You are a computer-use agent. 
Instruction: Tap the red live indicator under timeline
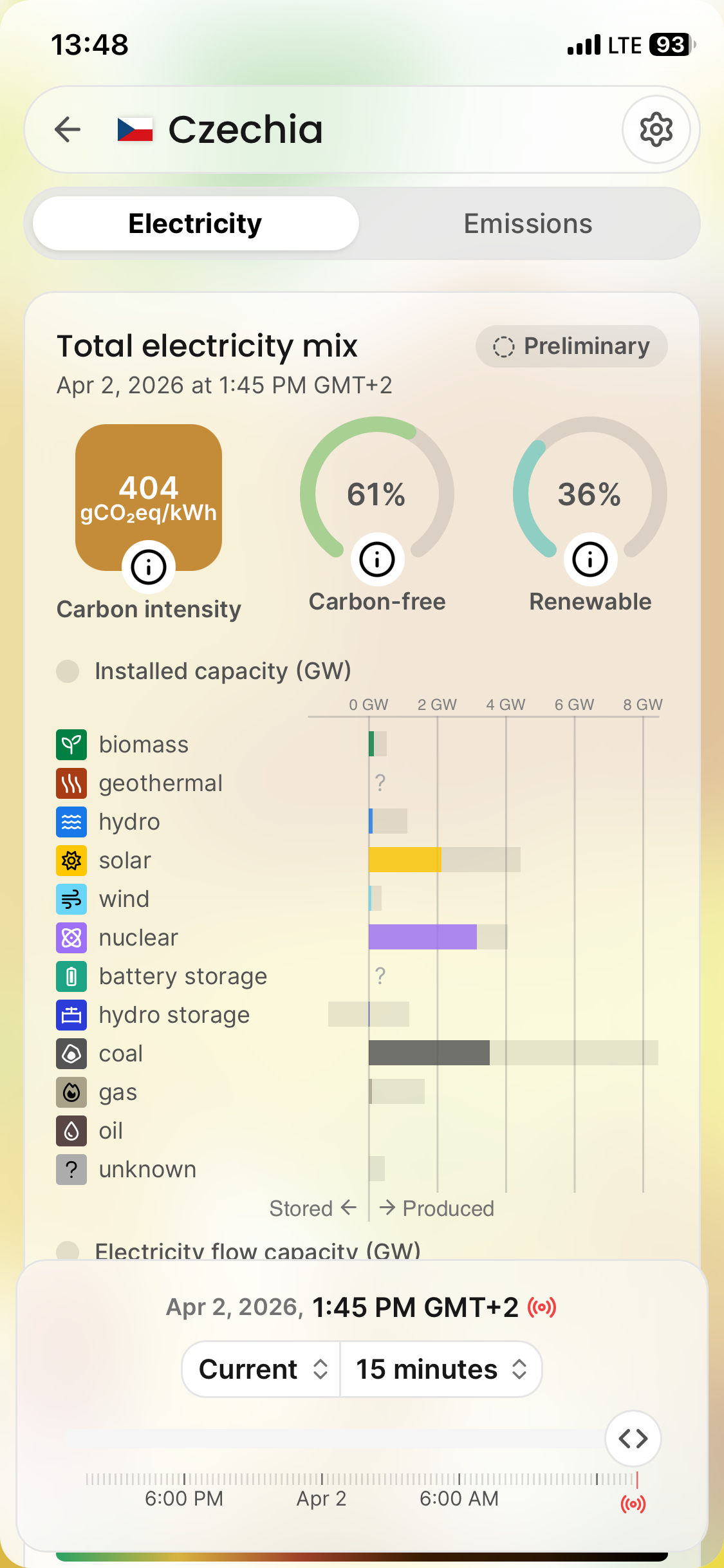pos(633,1504)
